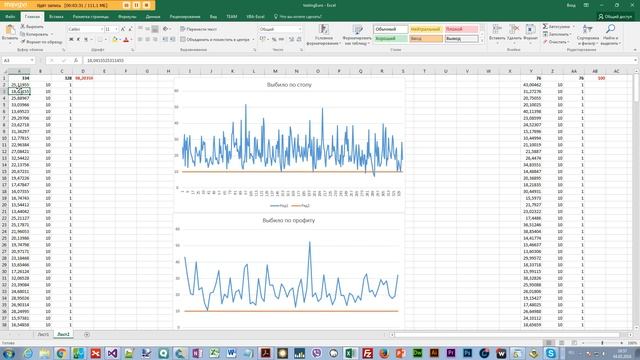The height and width of the screenshot is (360, 640).
Task: Apply the Плохой red cell style
Action: click(461, 29)
